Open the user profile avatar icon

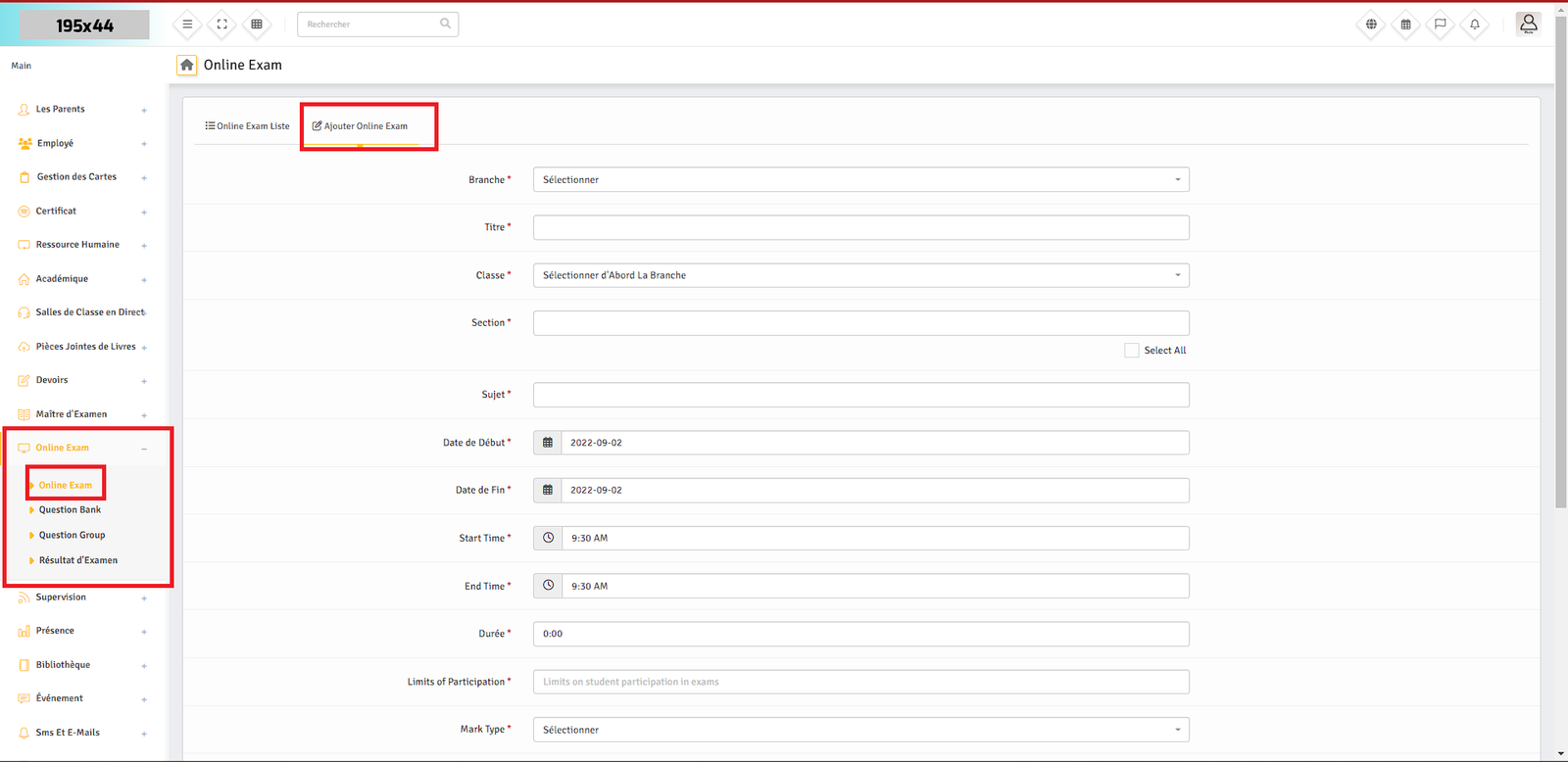point(1528,24)
